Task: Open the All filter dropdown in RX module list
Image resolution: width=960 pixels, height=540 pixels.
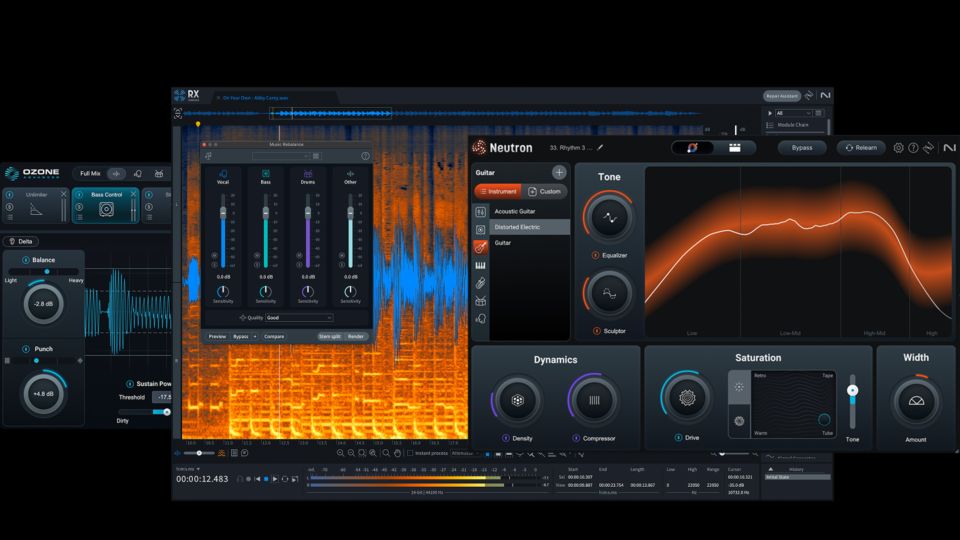Action: click(x=793, y=113)
